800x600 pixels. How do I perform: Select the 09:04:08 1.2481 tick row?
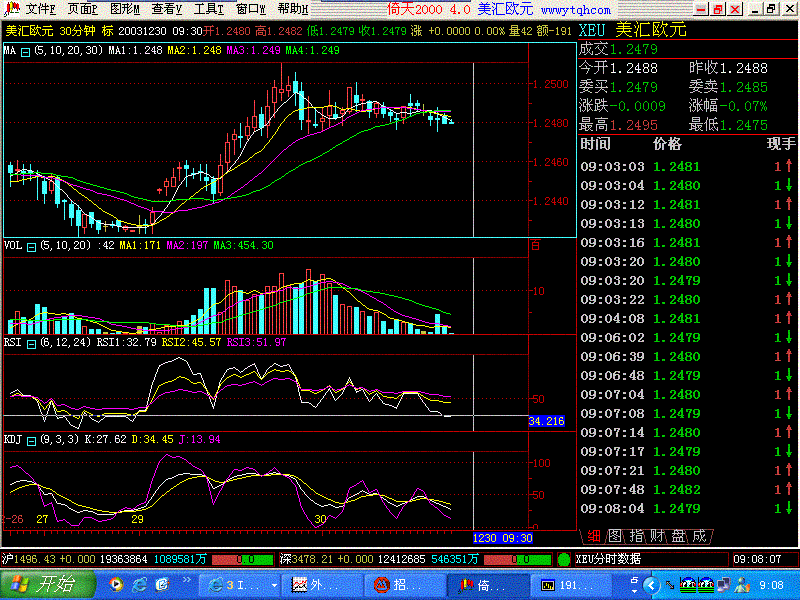point(687,319)
